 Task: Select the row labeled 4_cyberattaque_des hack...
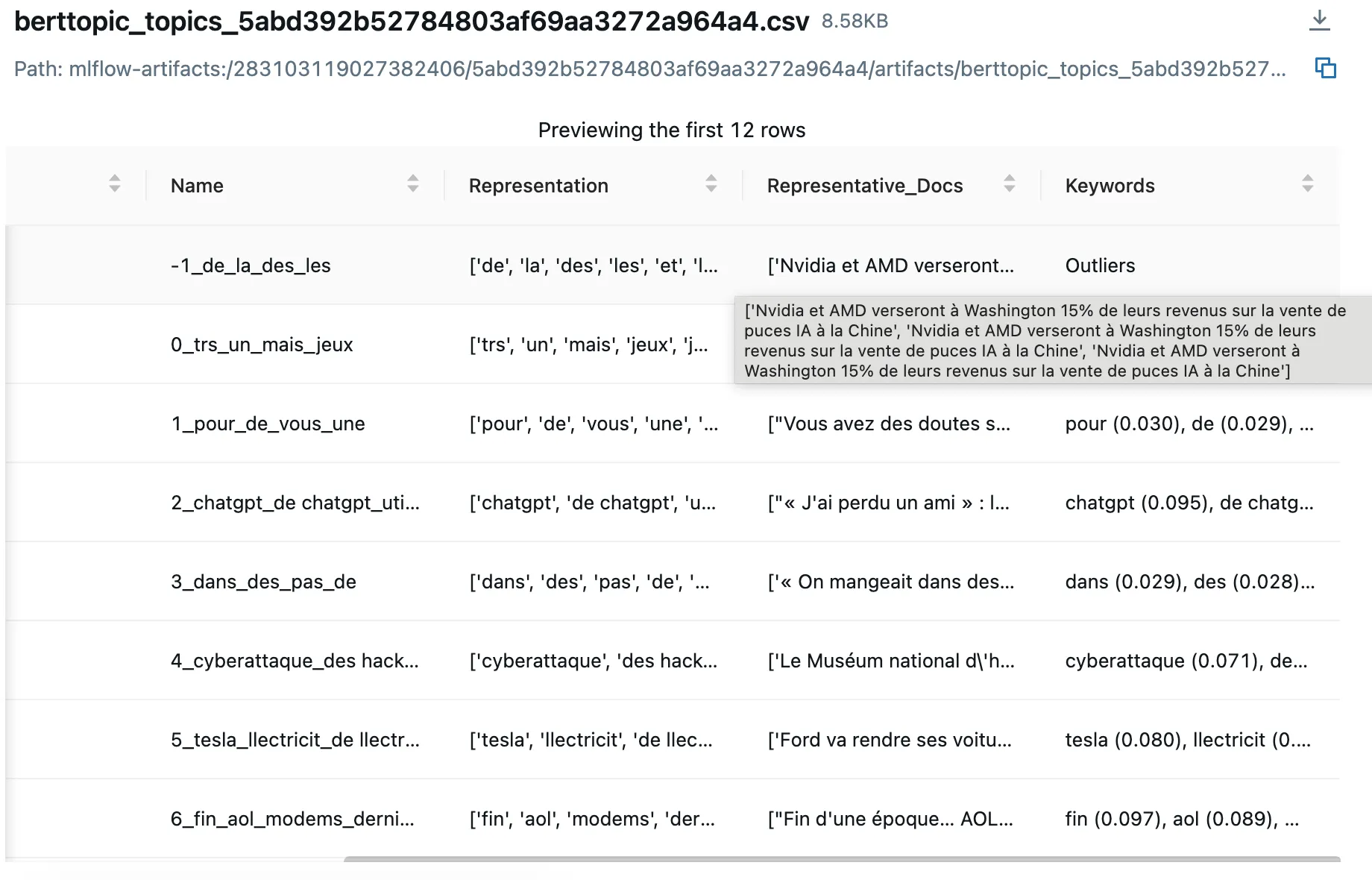pos(294,661)
